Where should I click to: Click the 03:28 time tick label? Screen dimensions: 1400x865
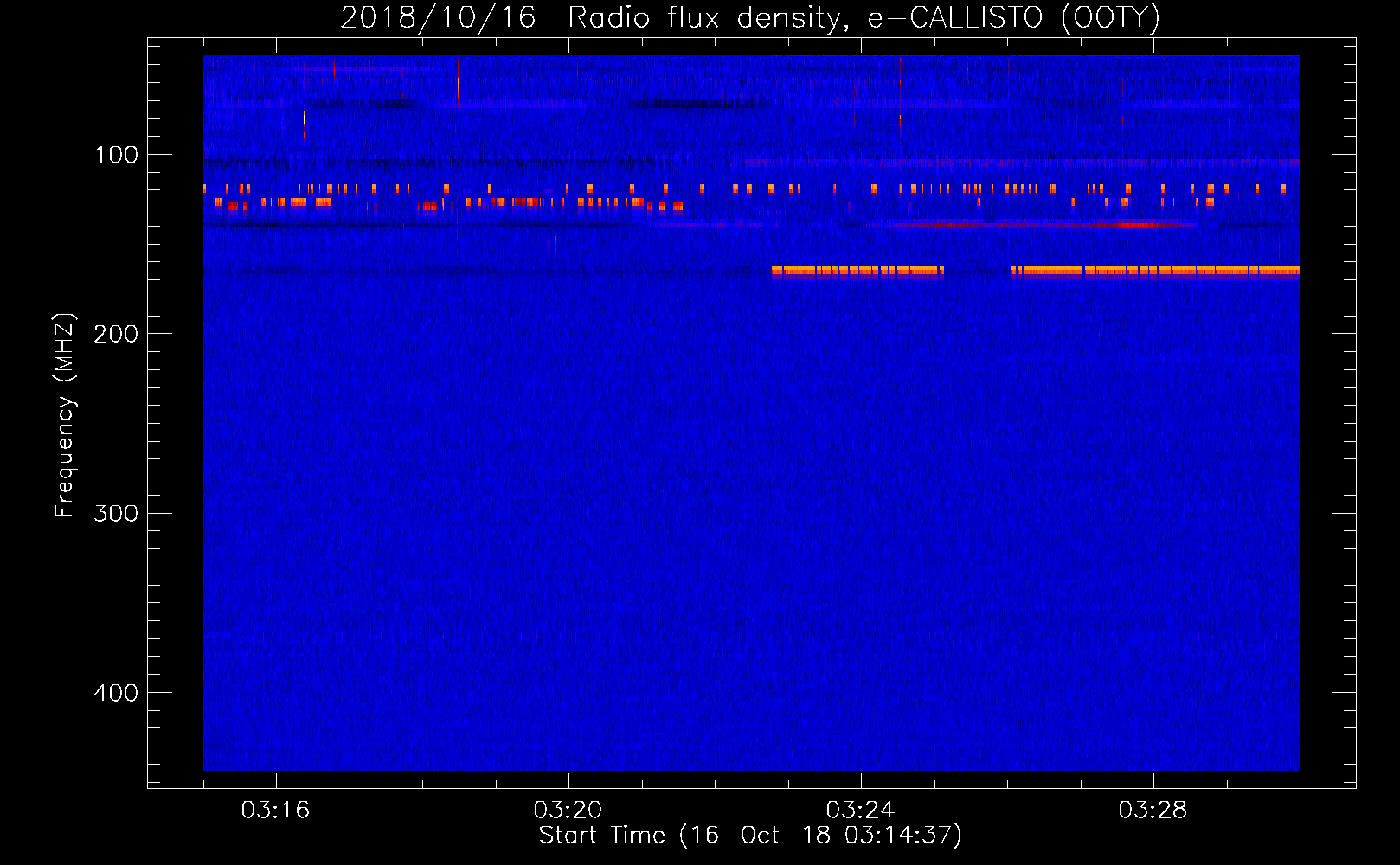[1153, 811]
